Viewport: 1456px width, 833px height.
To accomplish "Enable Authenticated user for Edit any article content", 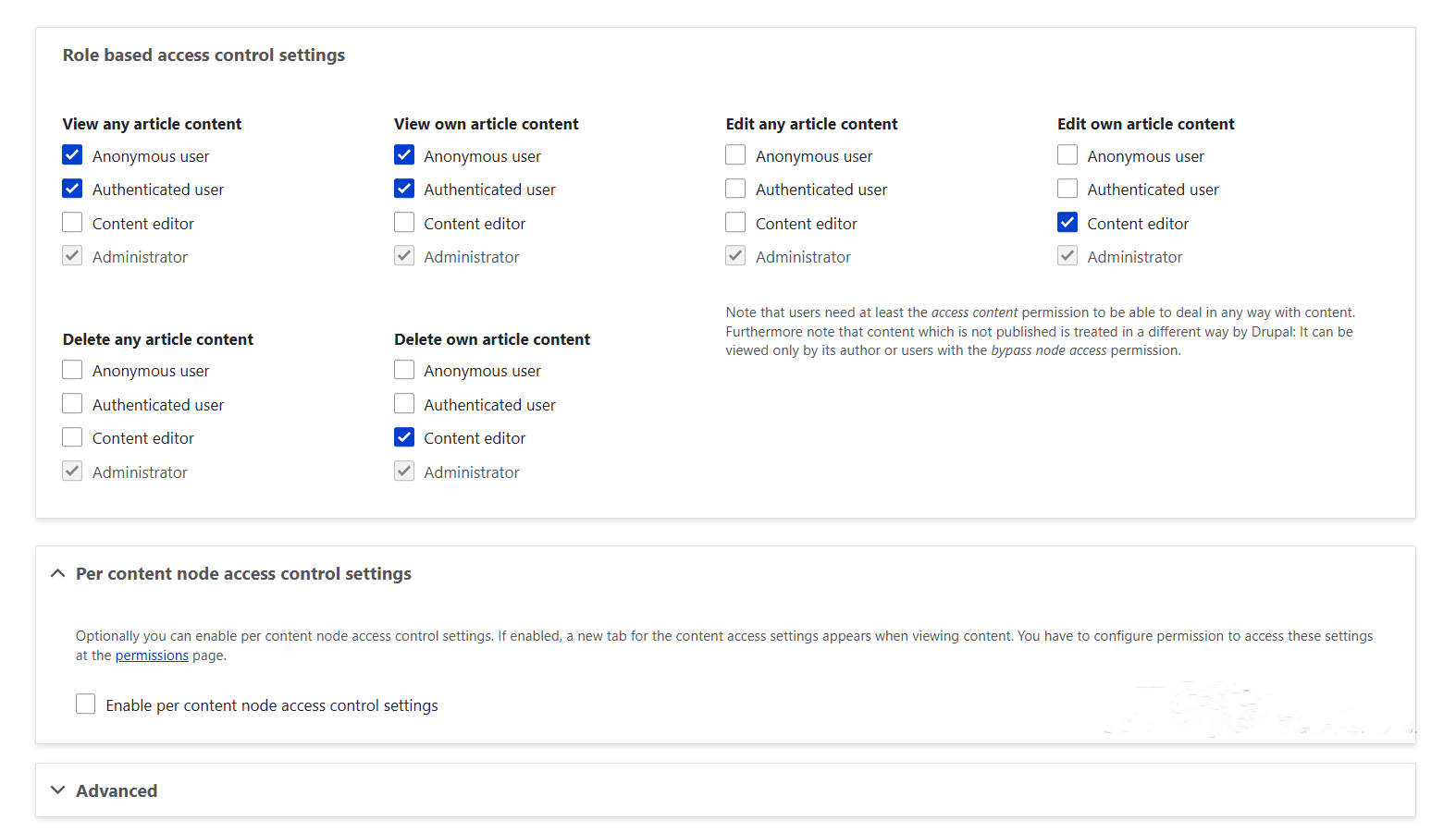I will pyautogui.click(x=735, y=189).
